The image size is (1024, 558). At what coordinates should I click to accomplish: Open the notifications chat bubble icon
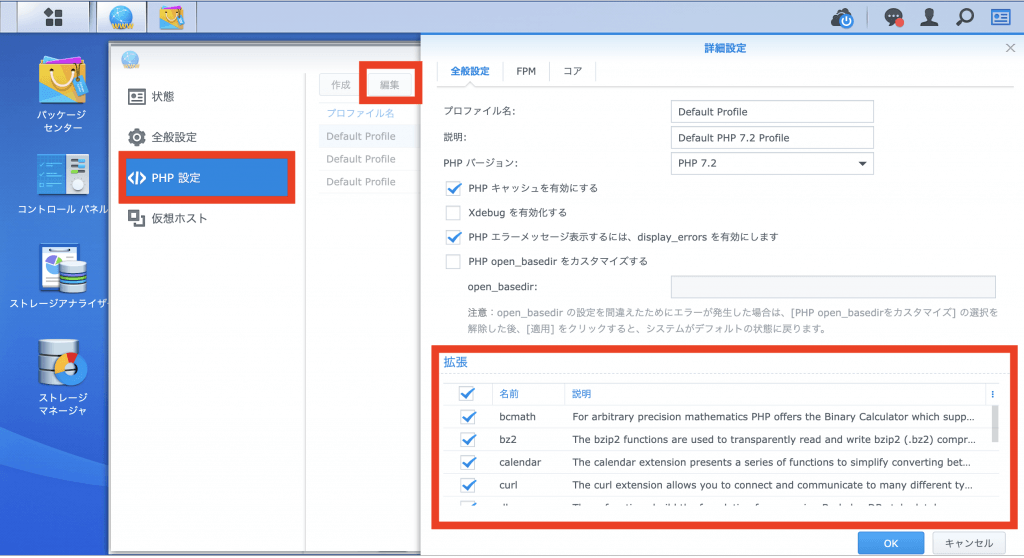[892, 17]
